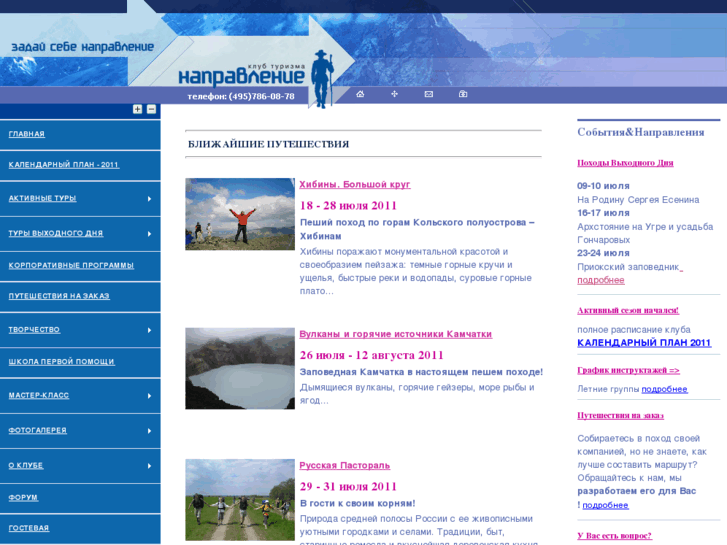
Task: Click the 26 июля - 12 августа 2011 date
Action: (x=371, y=355)
